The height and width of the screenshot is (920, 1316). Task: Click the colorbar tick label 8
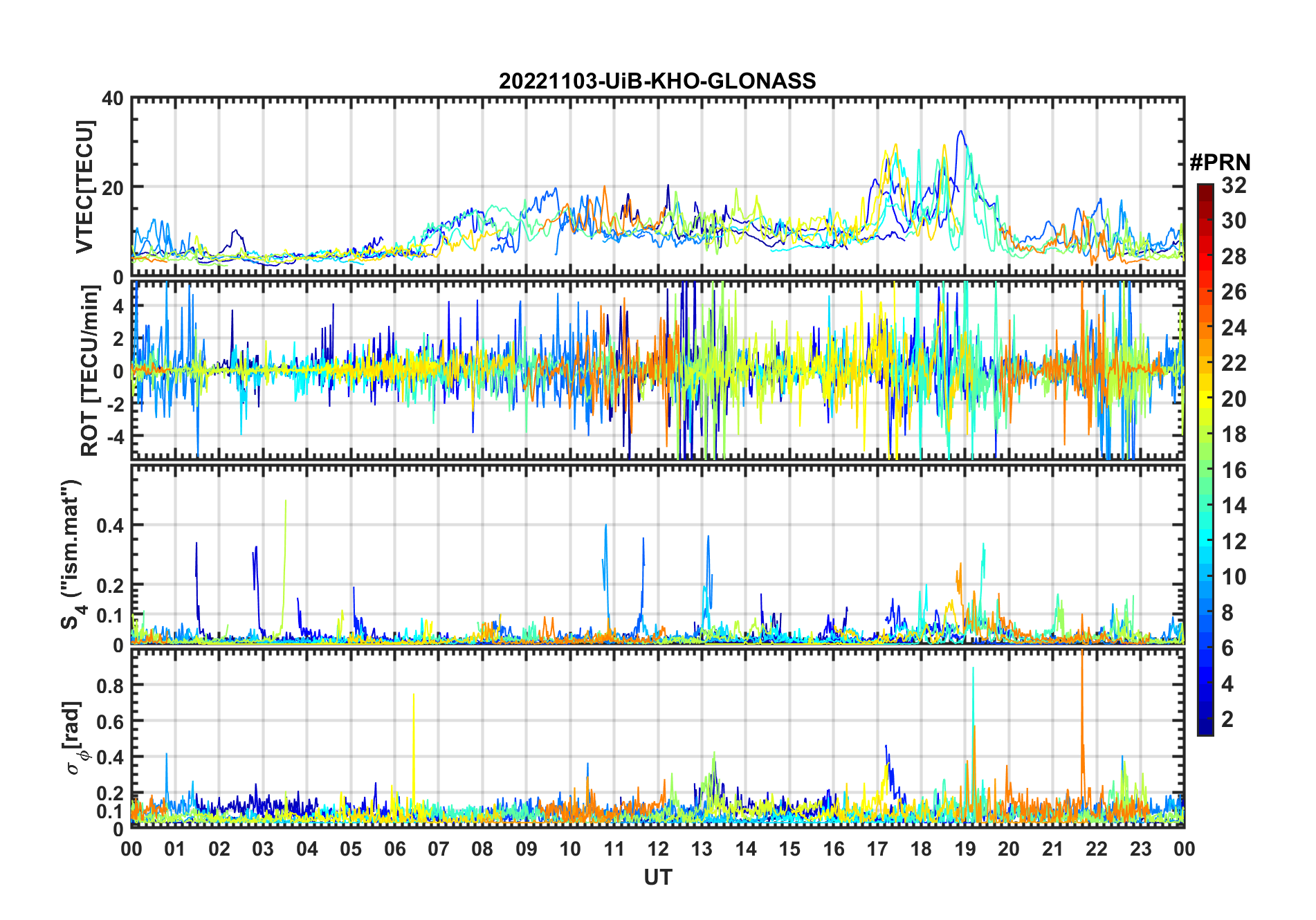(1227, 613)
